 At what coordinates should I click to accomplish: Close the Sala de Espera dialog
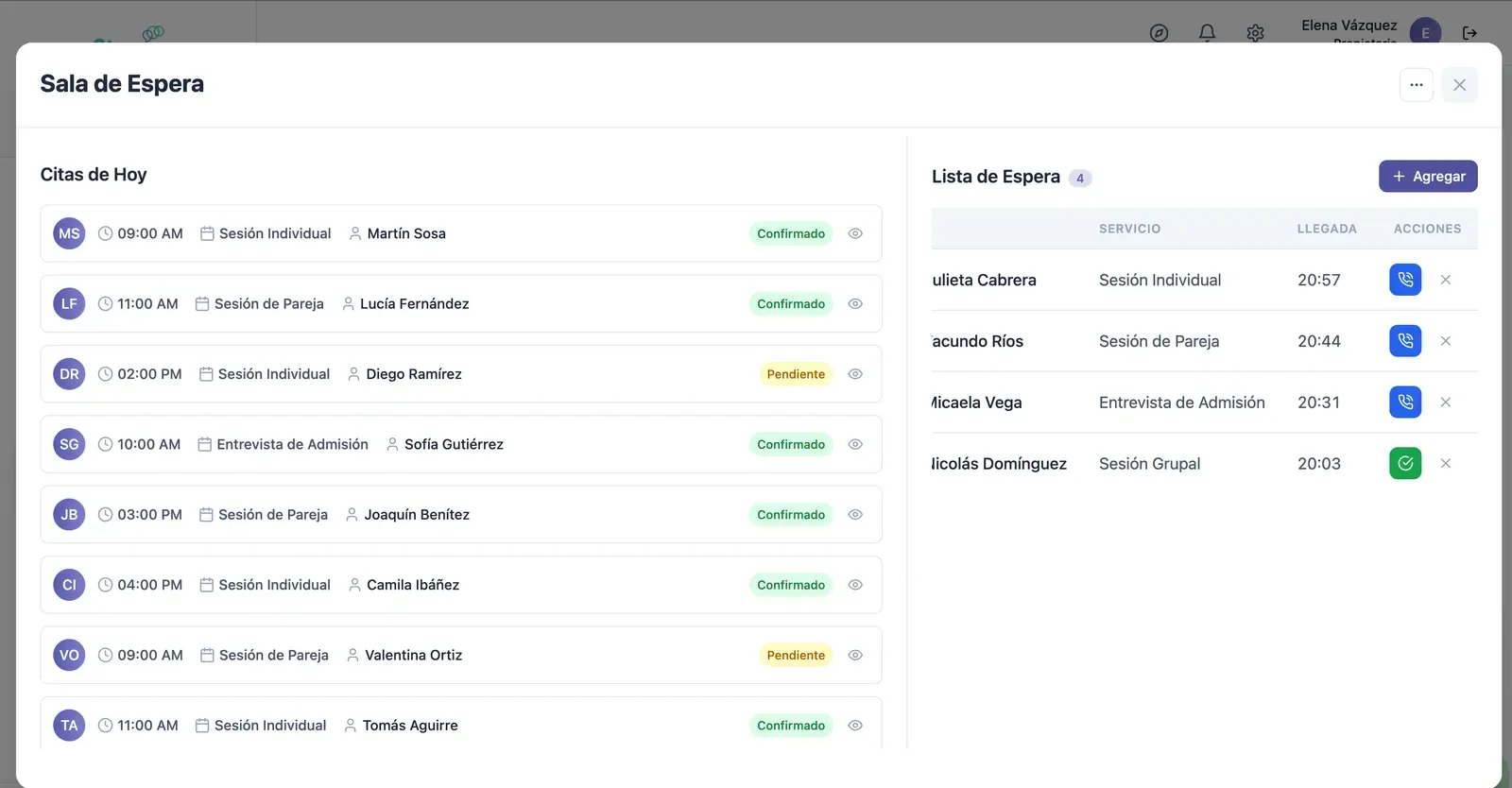tap(1460, 85)
